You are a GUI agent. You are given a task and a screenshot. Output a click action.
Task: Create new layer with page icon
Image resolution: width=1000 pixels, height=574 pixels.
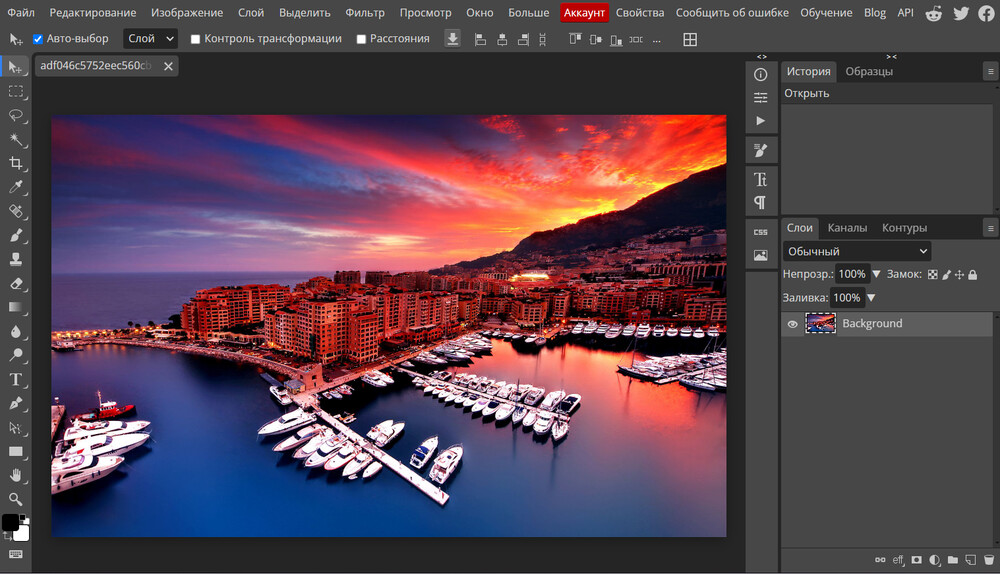pyautogui.click(x=971, y=560)
